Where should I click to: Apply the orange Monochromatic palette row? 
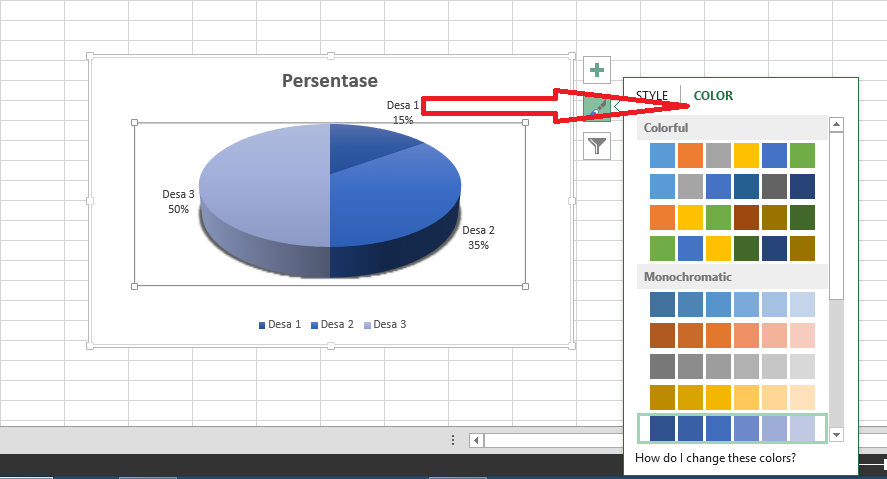732,336
